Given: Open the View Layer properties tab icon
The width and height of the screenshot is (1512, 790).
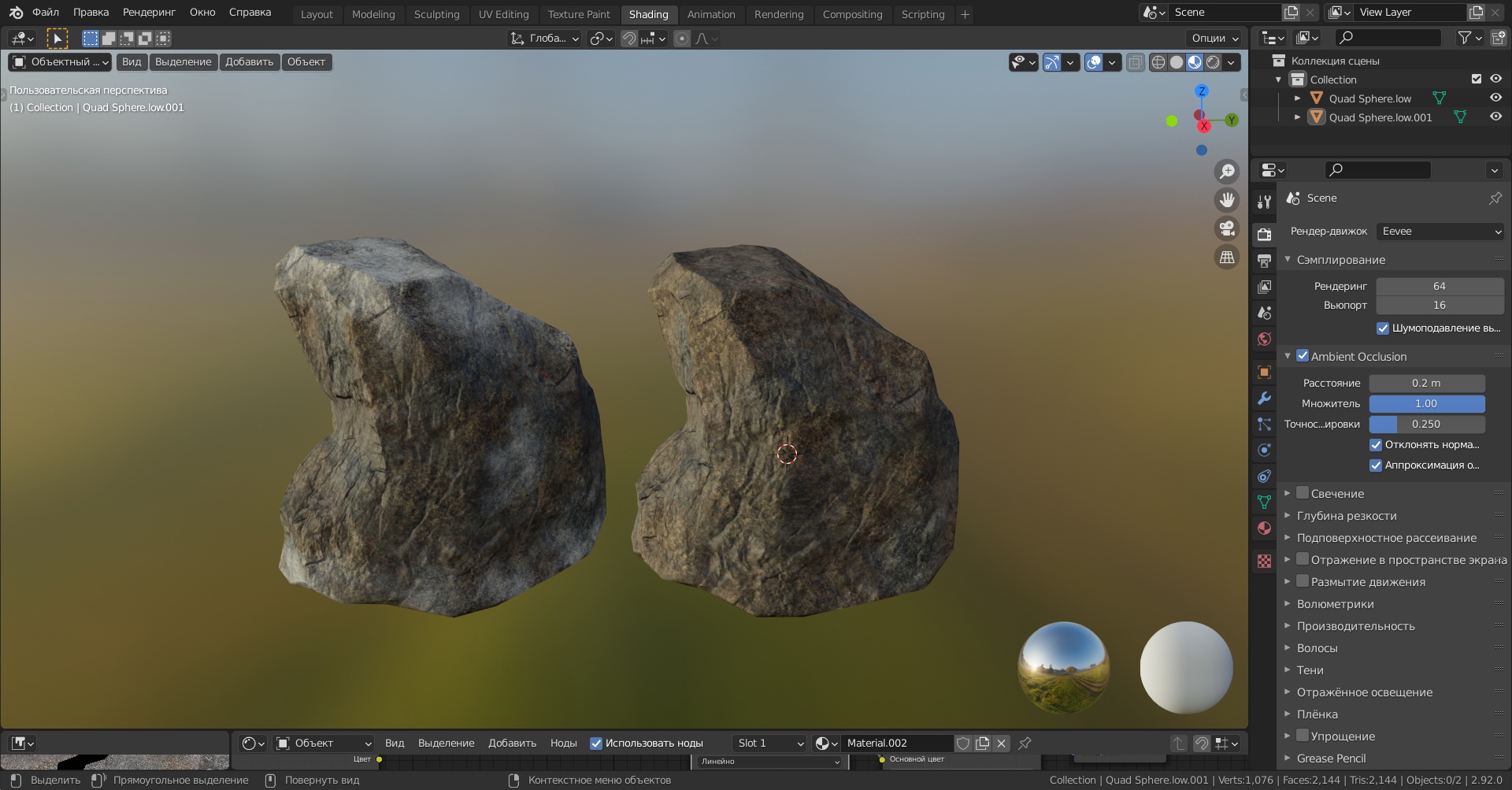Looking at the screenshot, I should point(1264,287).
